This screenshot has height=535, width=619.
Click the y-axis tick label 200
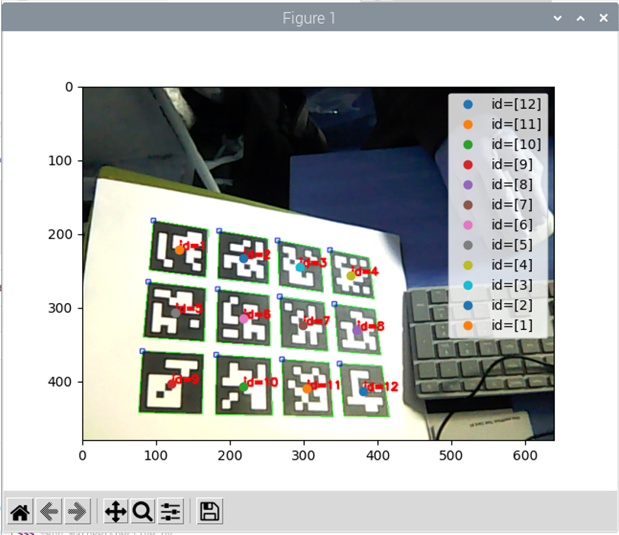click(x=60, y=235)
